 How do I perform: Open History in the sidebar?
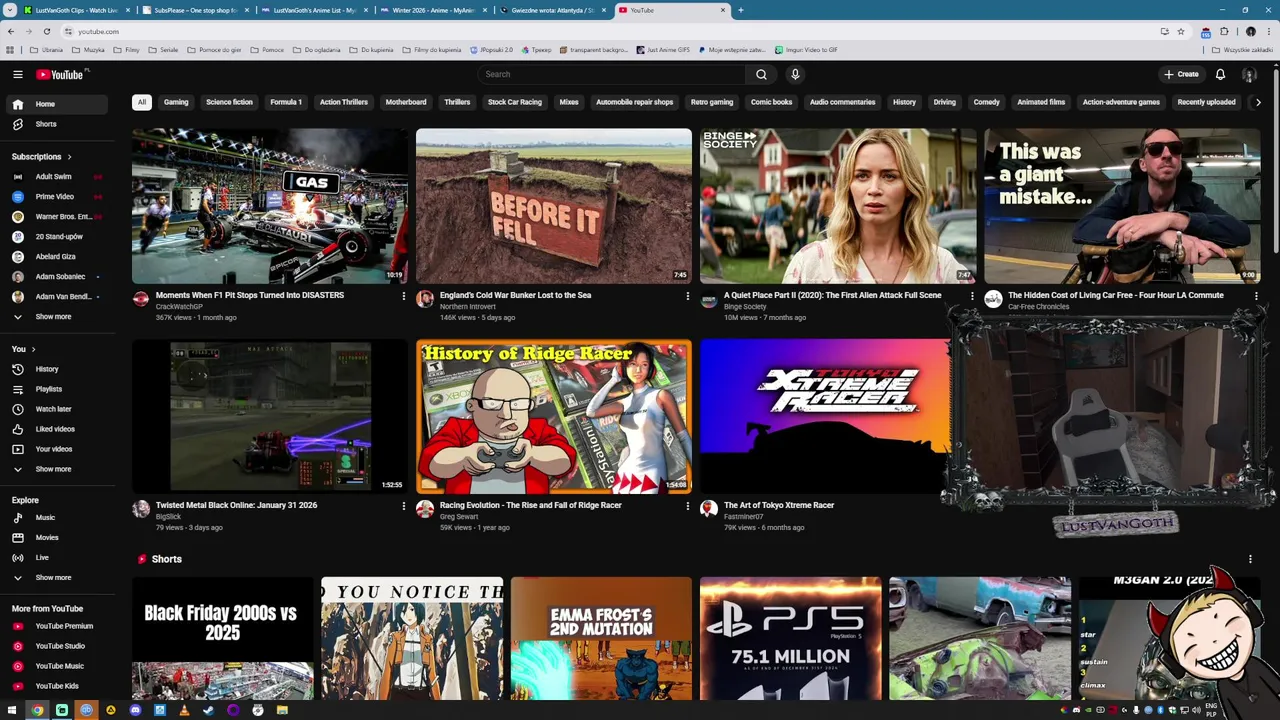59,369
